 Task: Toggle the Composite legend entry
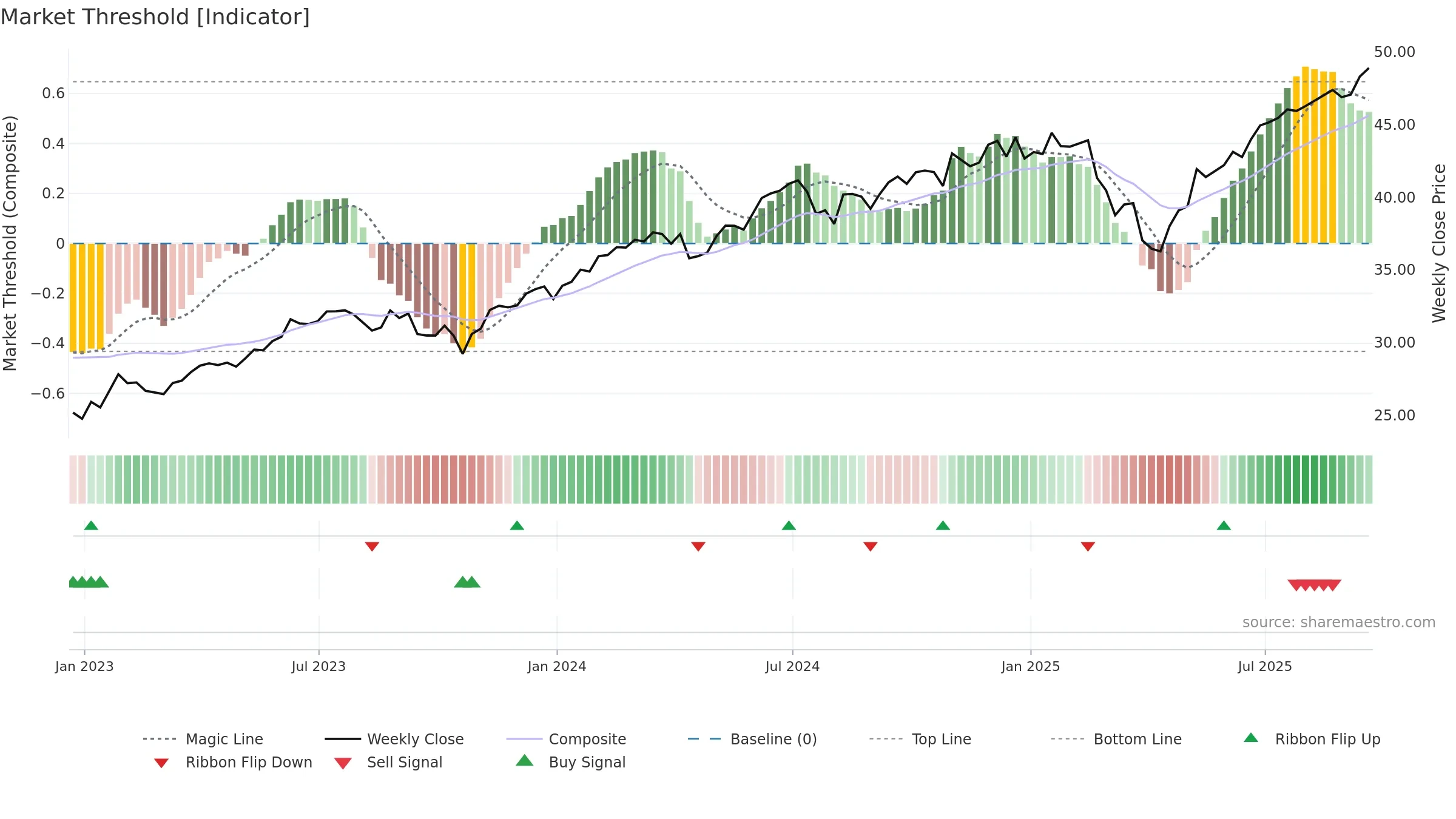(x=566, y=739)
